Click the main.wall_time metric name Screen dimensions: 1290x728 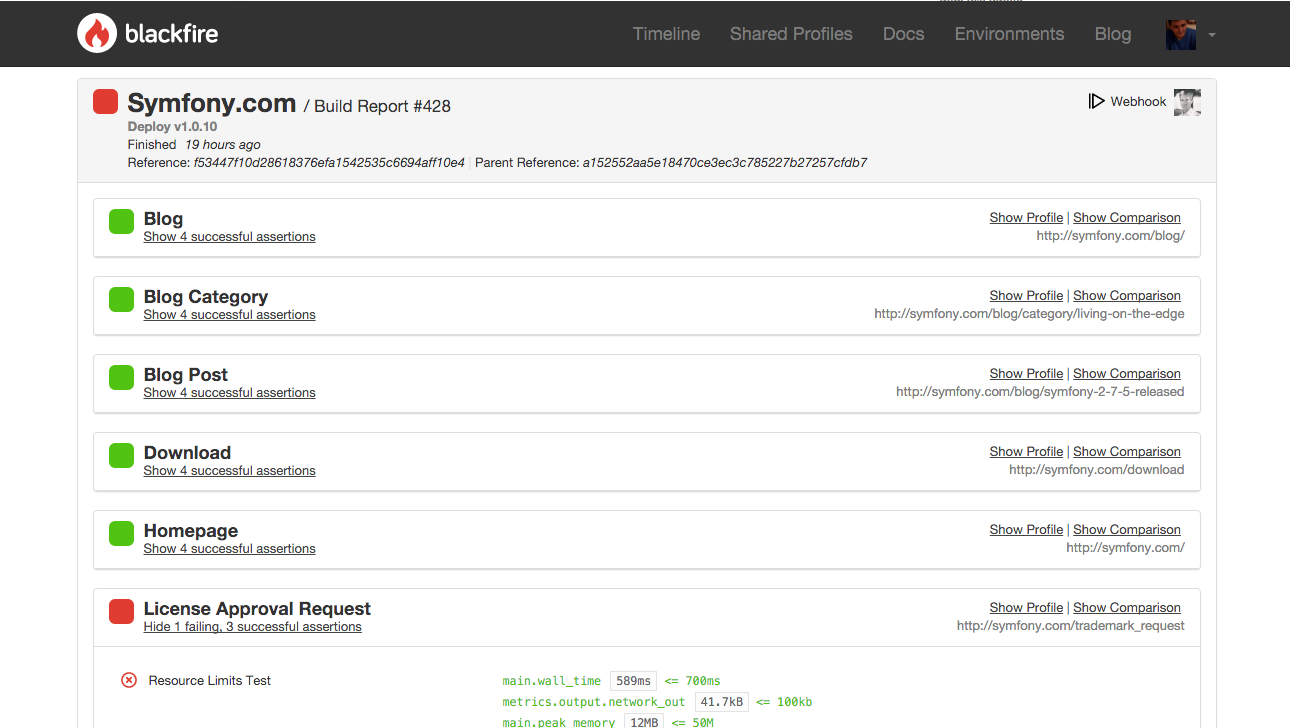pyautogui.click(x=552, y=681)
